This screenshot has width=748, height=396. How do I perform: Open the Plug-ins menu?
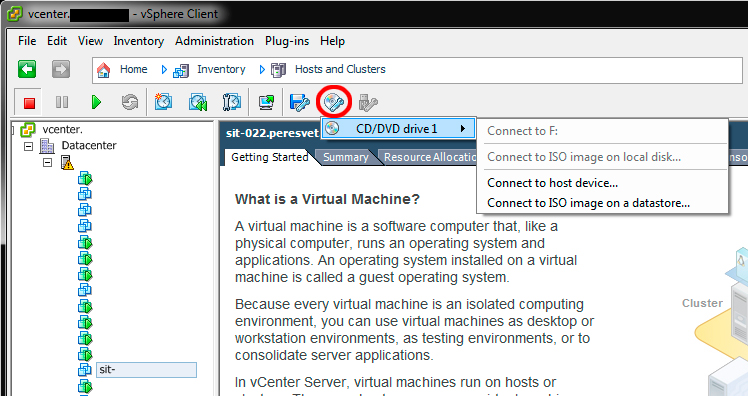[287, 41]
